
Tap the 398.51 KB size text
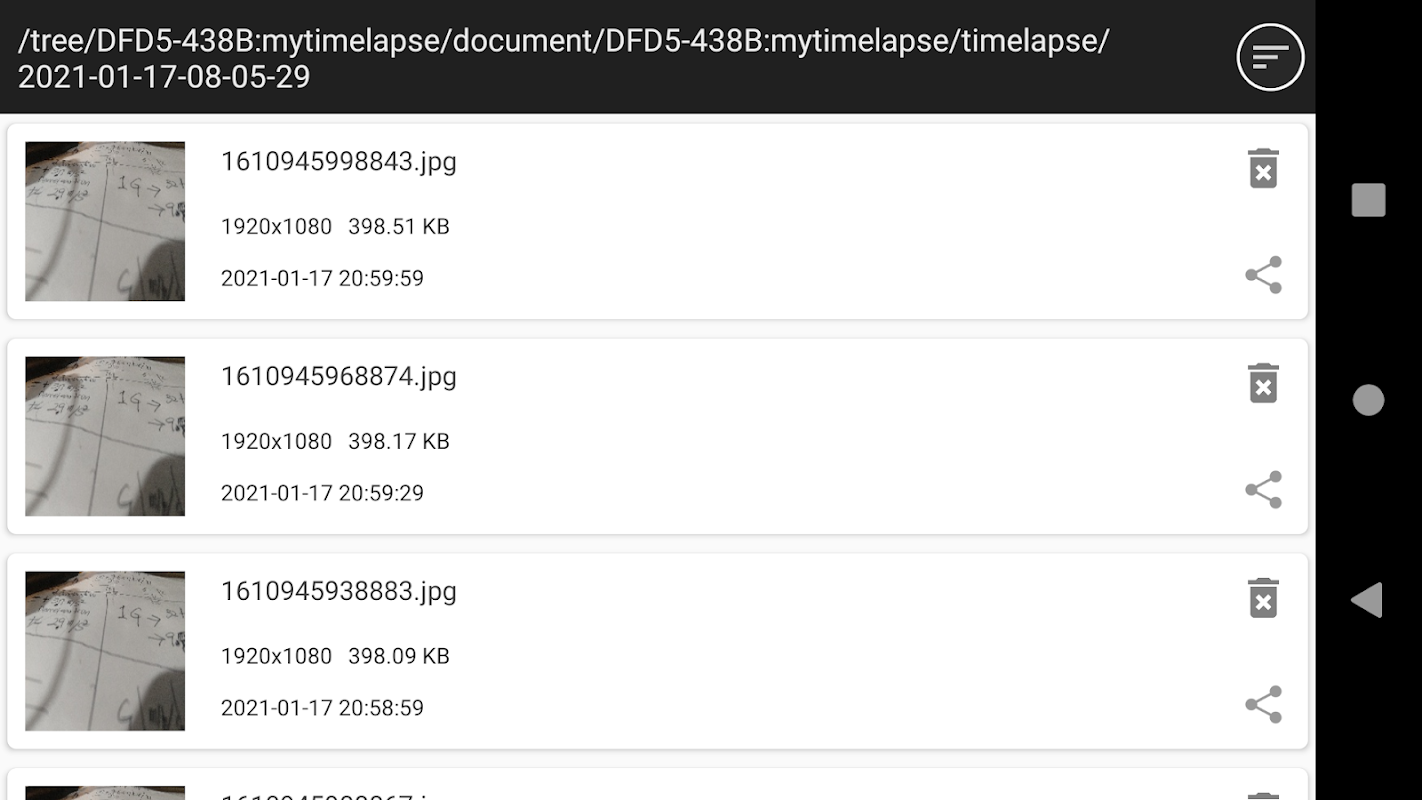pyautogui.click(x=398, y=227)
